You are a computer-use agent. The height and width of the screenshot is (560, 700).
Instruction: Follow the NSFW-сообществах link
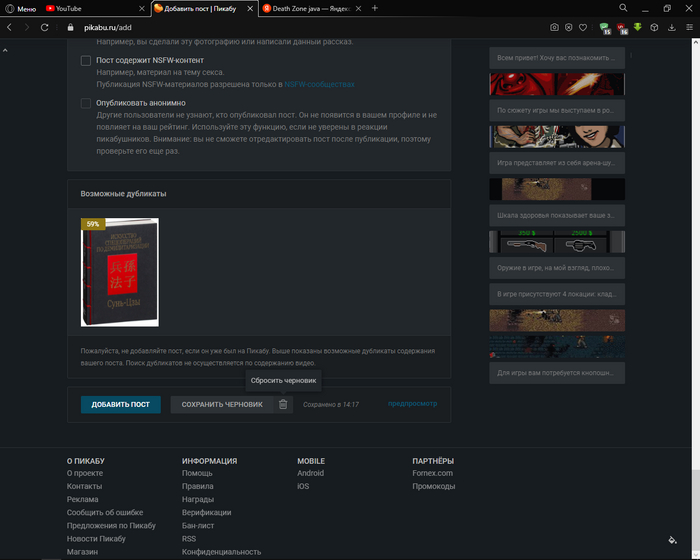[x=319, y=85]
